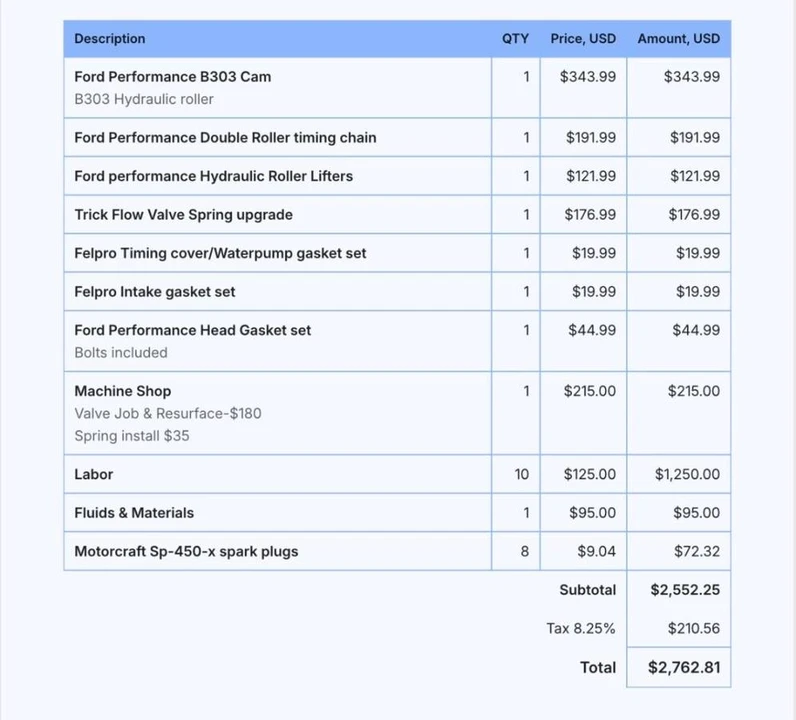796x720 pixels.
Task: Click the Amount, USD column header
Action: tap(679, 39)
